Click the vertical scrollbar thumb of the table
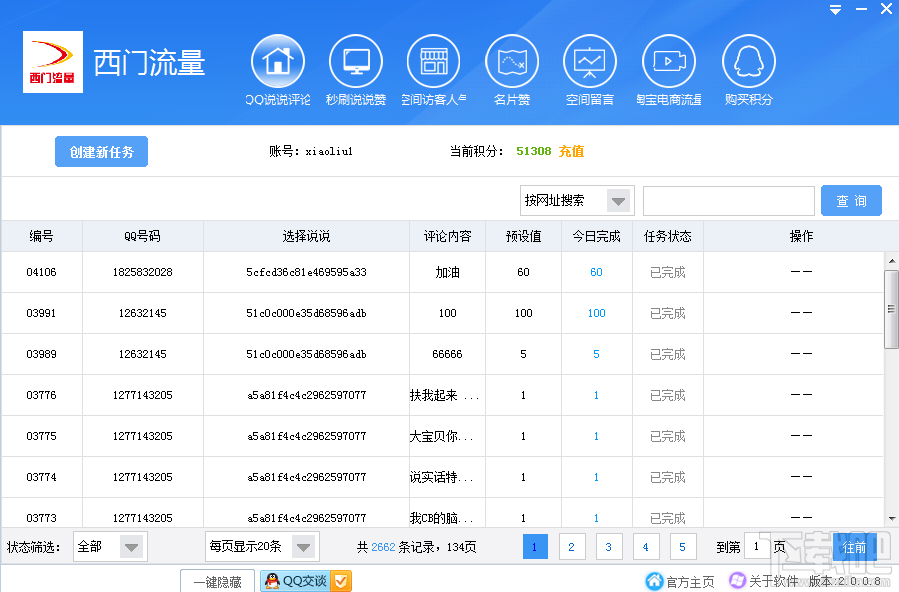Screen dimensions: 899x592 pos(891,308)
